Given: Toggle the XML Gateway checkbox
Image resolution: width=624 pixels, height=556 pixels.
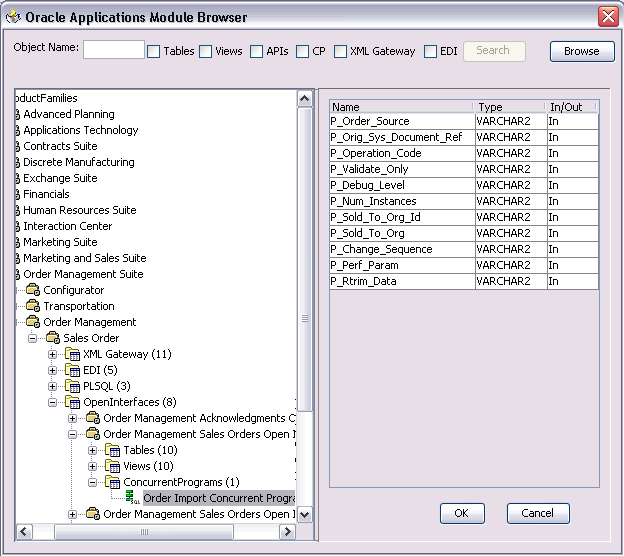Looking at the screenshot, I should [x=340, y=51].
